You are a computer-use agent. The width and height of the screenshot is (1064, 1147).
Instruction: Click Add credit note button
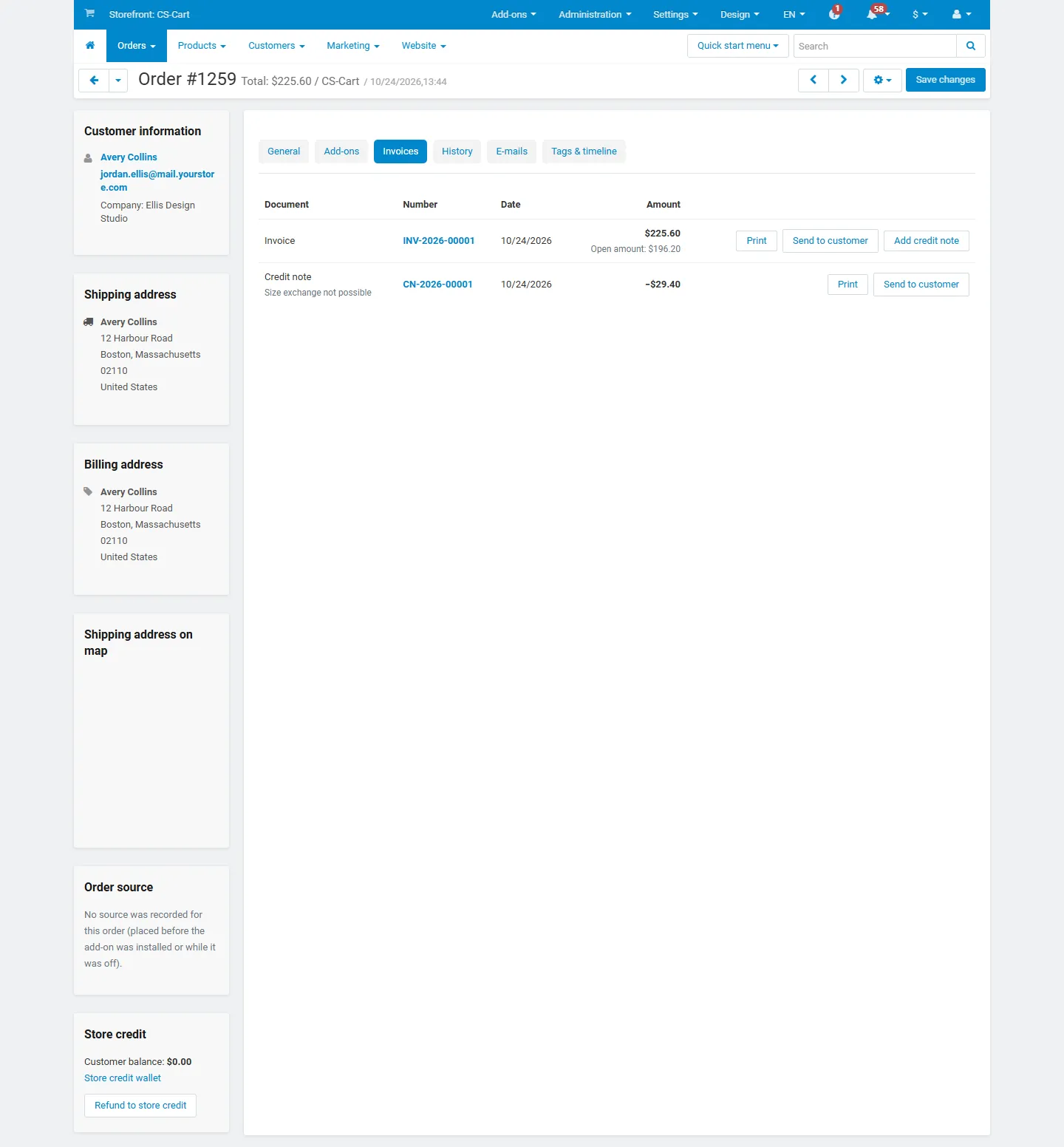pyautogui.click(x=927, y=241)
